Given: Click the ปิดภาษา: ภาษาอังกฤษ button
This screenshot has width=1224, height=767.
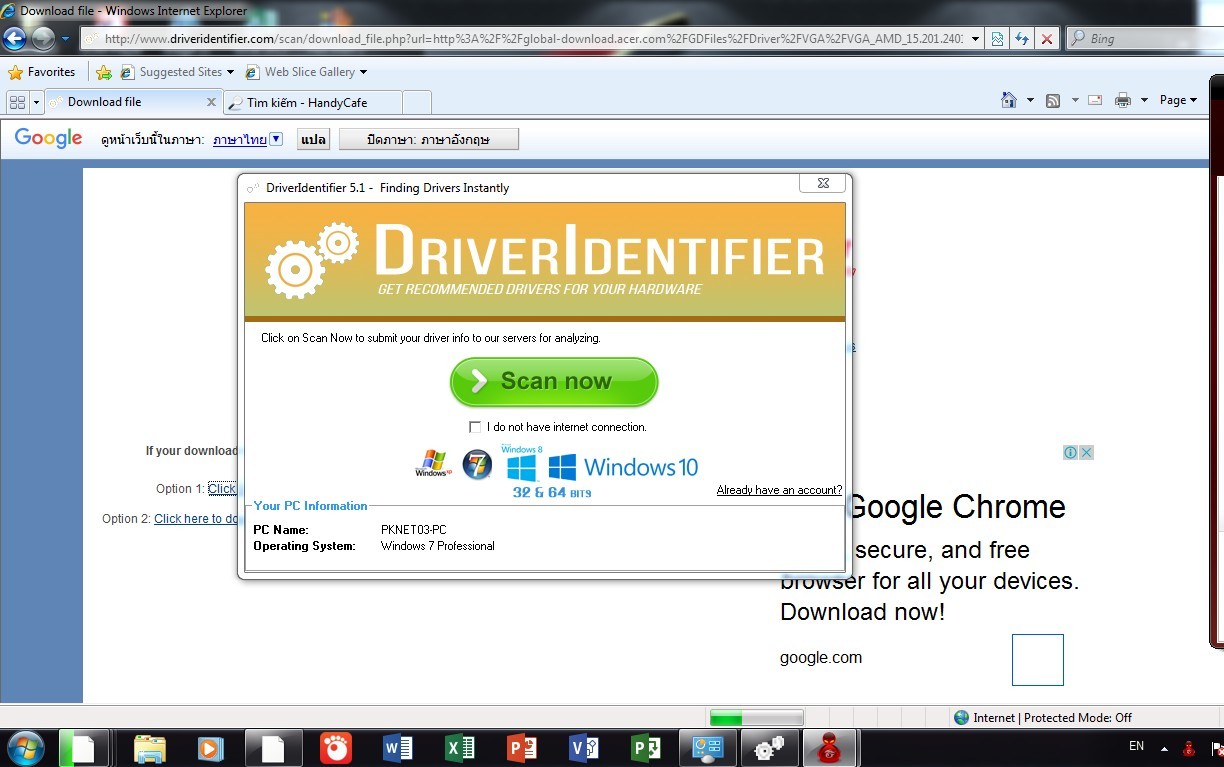Looking at the screenshot, I should tap(428, 140).
